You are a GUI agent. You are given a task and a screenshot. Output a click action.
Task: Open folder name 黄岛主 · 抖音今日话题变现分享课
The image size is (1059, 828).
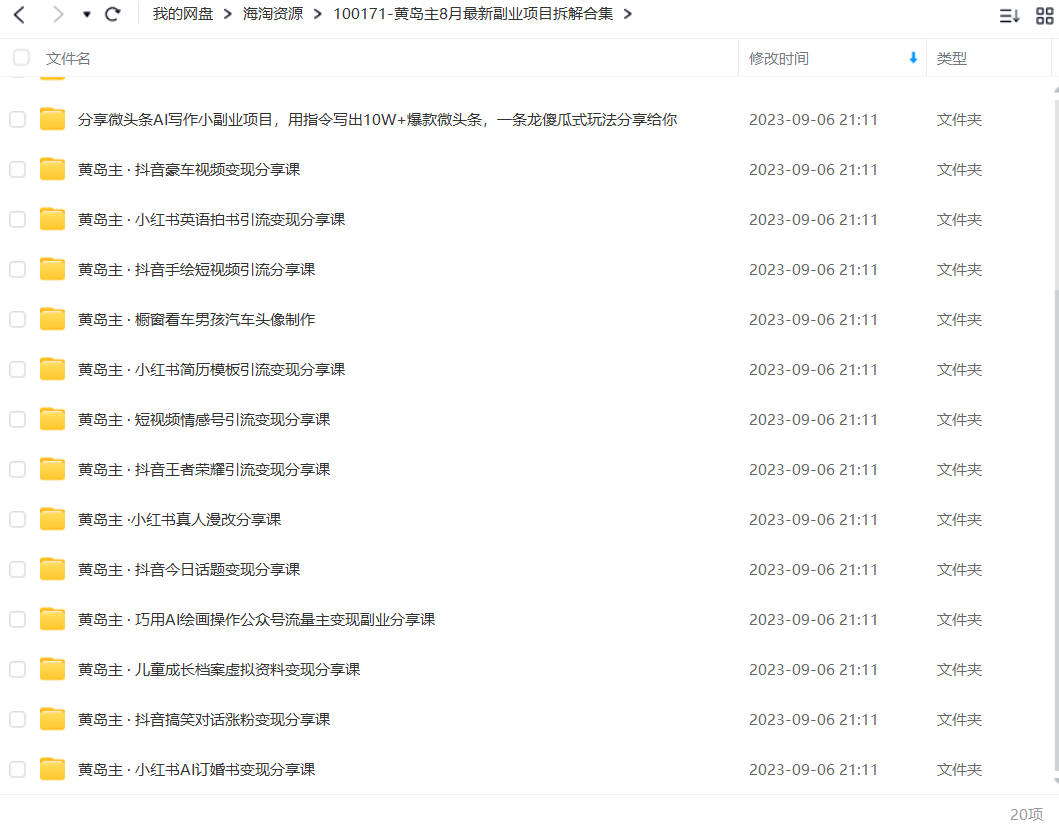tap(189, 569)
